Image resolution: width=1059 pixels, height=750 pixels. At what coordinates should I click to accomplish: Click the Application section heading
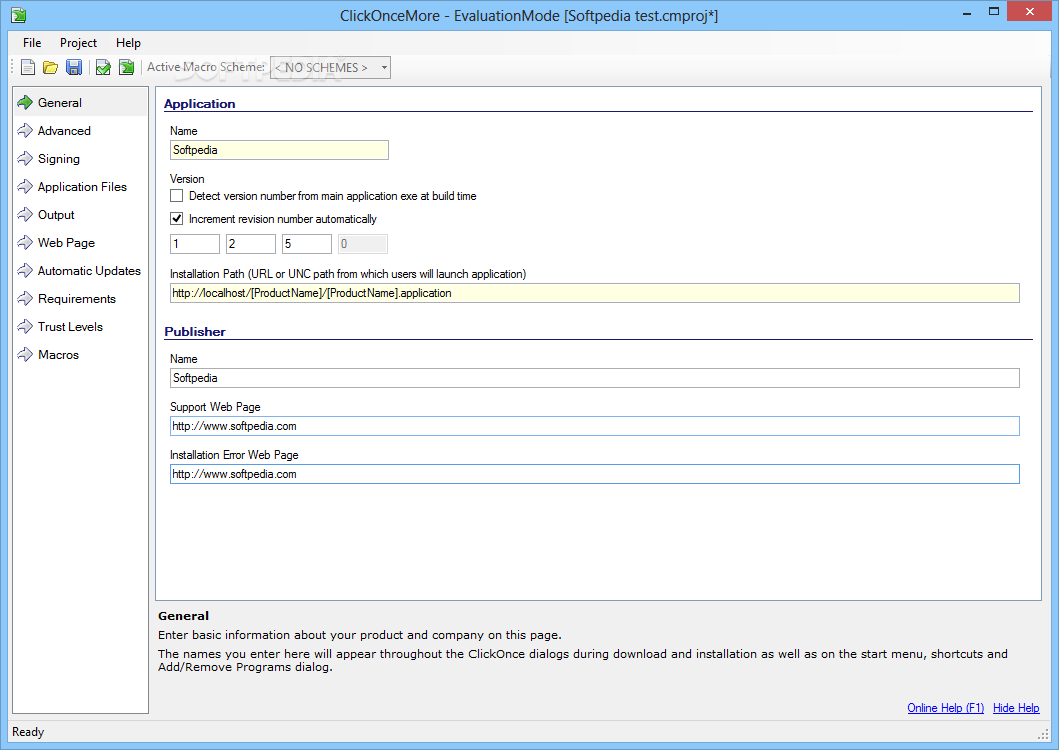tap(200, 104)
